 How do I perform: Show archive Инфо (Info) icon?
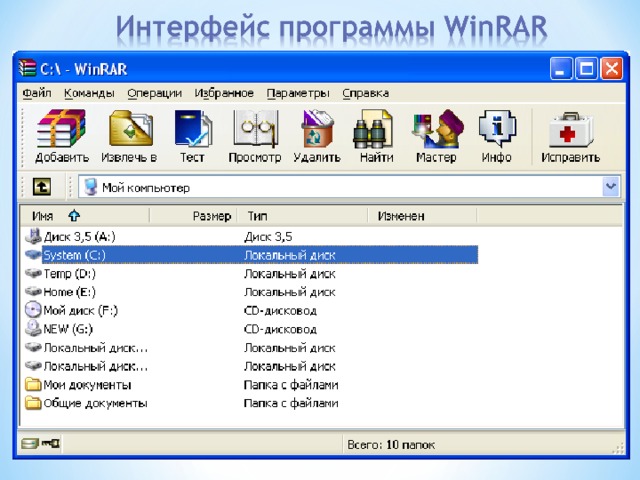point(496,135)
